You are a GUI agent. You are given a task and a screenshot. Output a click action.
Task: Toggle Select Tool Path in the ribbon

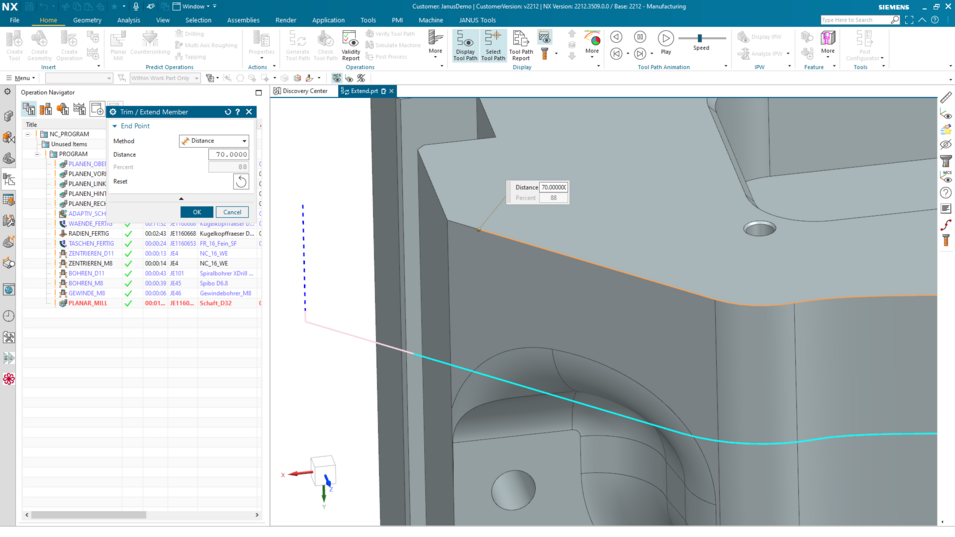pyautogui.click(x=493, y=46)
